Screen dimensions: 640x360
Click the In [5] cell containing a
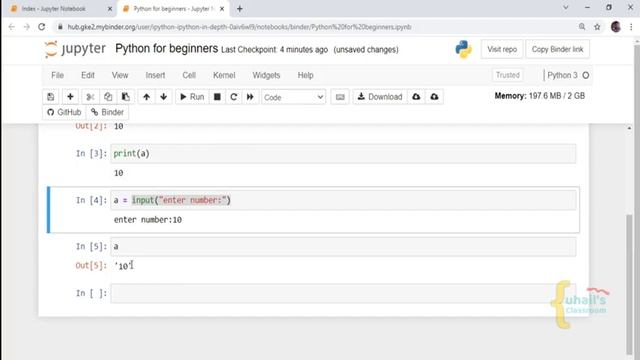click(343, 247)
